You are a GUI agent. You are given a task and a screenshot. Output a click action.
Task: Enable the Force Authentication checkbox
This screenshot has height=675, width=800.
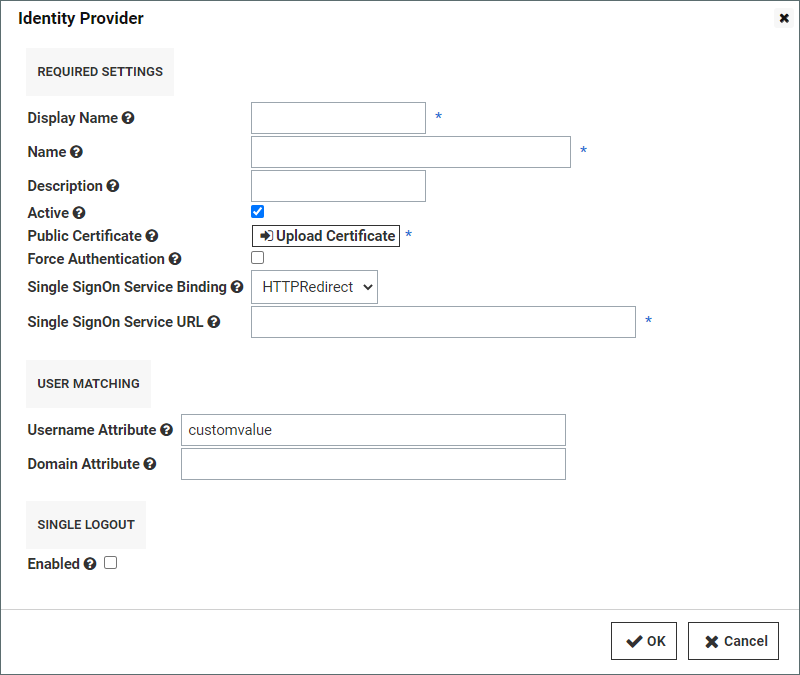click(x=258, y=258)
